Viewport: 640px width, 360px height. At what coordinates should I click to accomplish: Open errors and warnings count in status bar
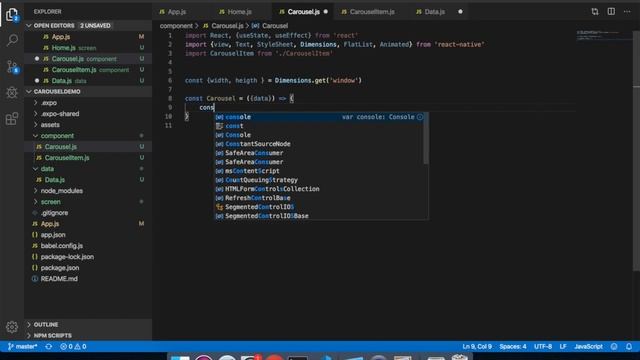point(73,347)
